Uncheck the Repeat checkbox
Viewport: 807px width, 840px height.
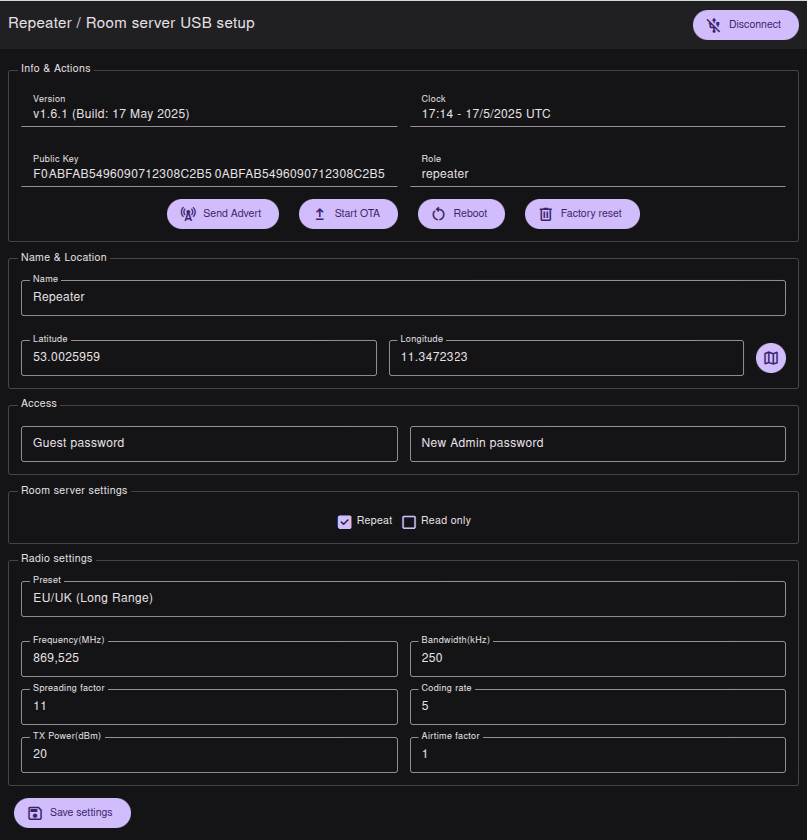345,521
